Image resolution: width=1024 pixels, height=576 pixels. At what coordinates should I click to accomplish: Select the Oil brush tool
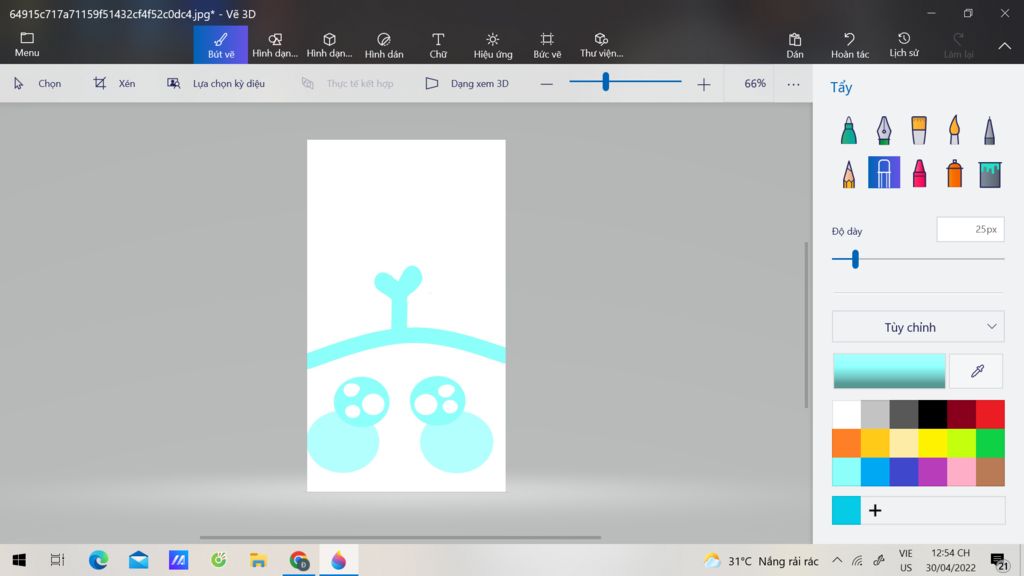tap(919, 130)
